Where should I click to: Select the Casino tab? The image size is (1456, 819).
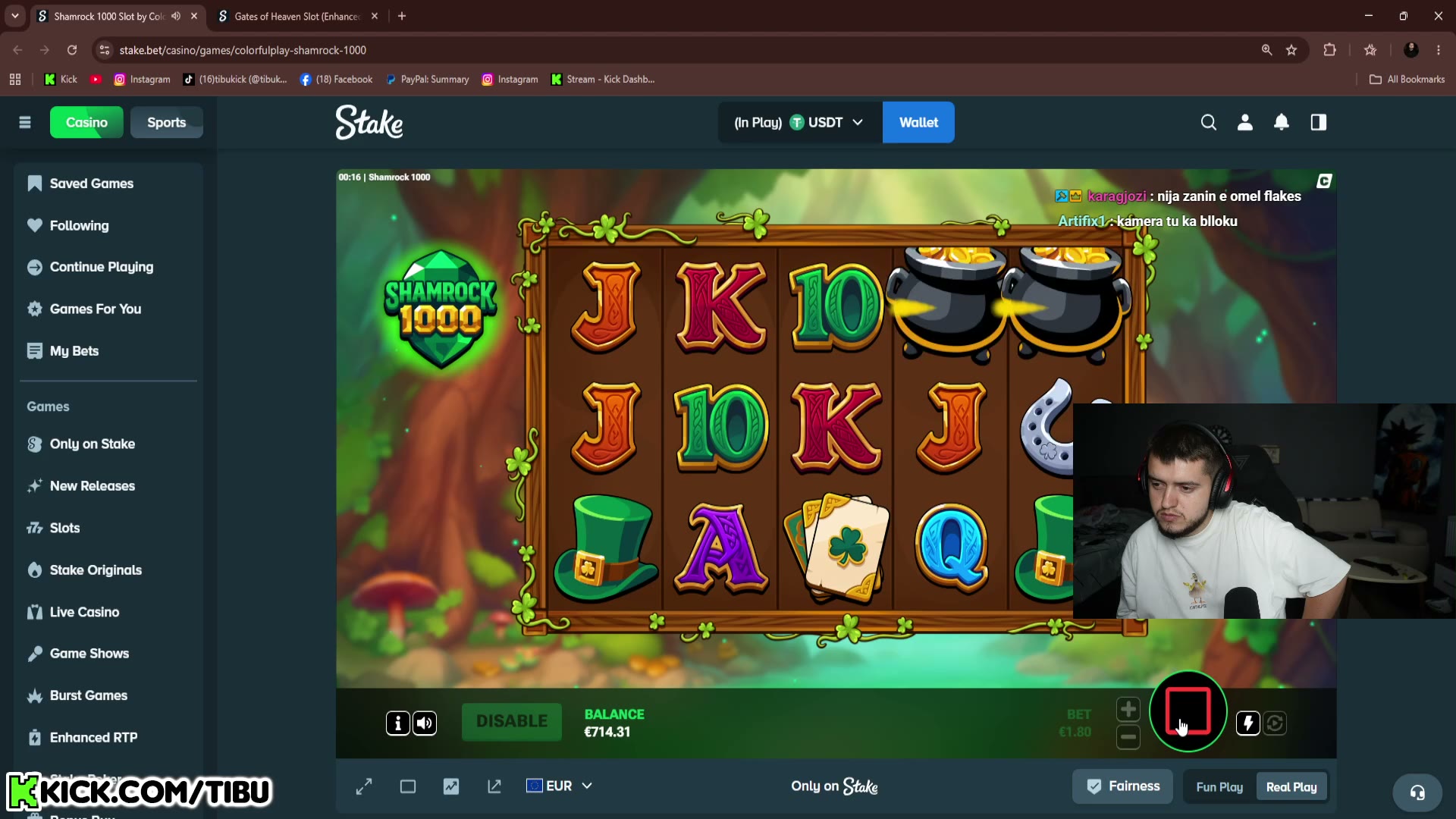[x=86, y=122]
